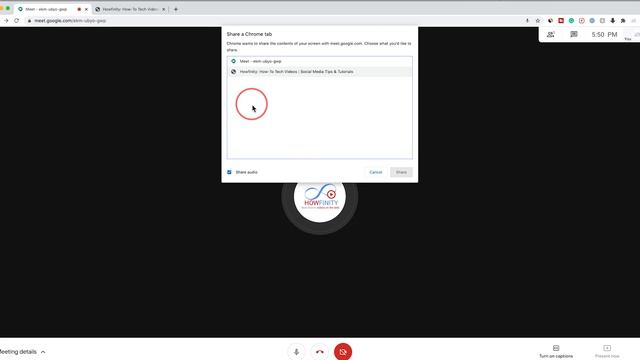The height and width of the screenshot is (360, 640).
Task: Close the Meet browser tab
Action: 86,9
